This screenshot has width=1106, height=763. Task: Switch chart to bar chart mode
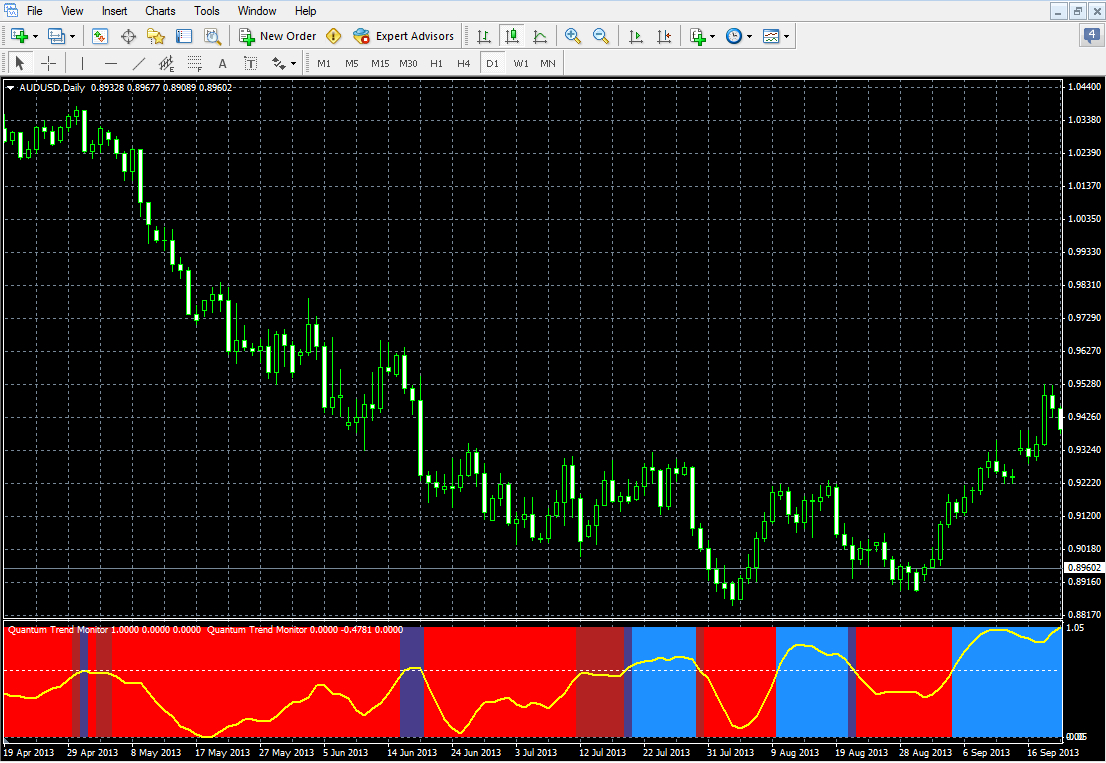click(x=484, y=36)
